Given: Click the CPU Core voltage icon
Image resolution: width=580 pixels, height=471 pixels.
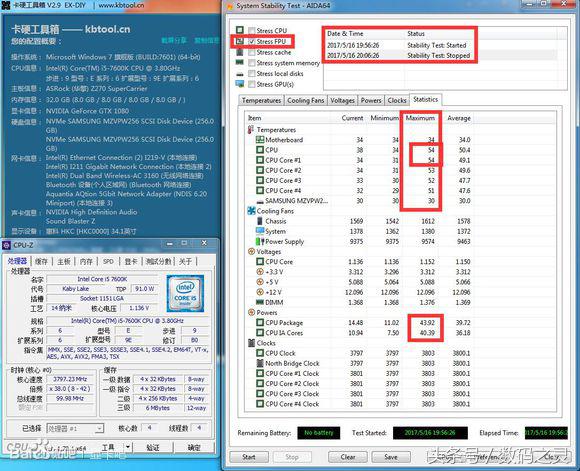Looking at the screenshot, I should (x=260, y=262).
